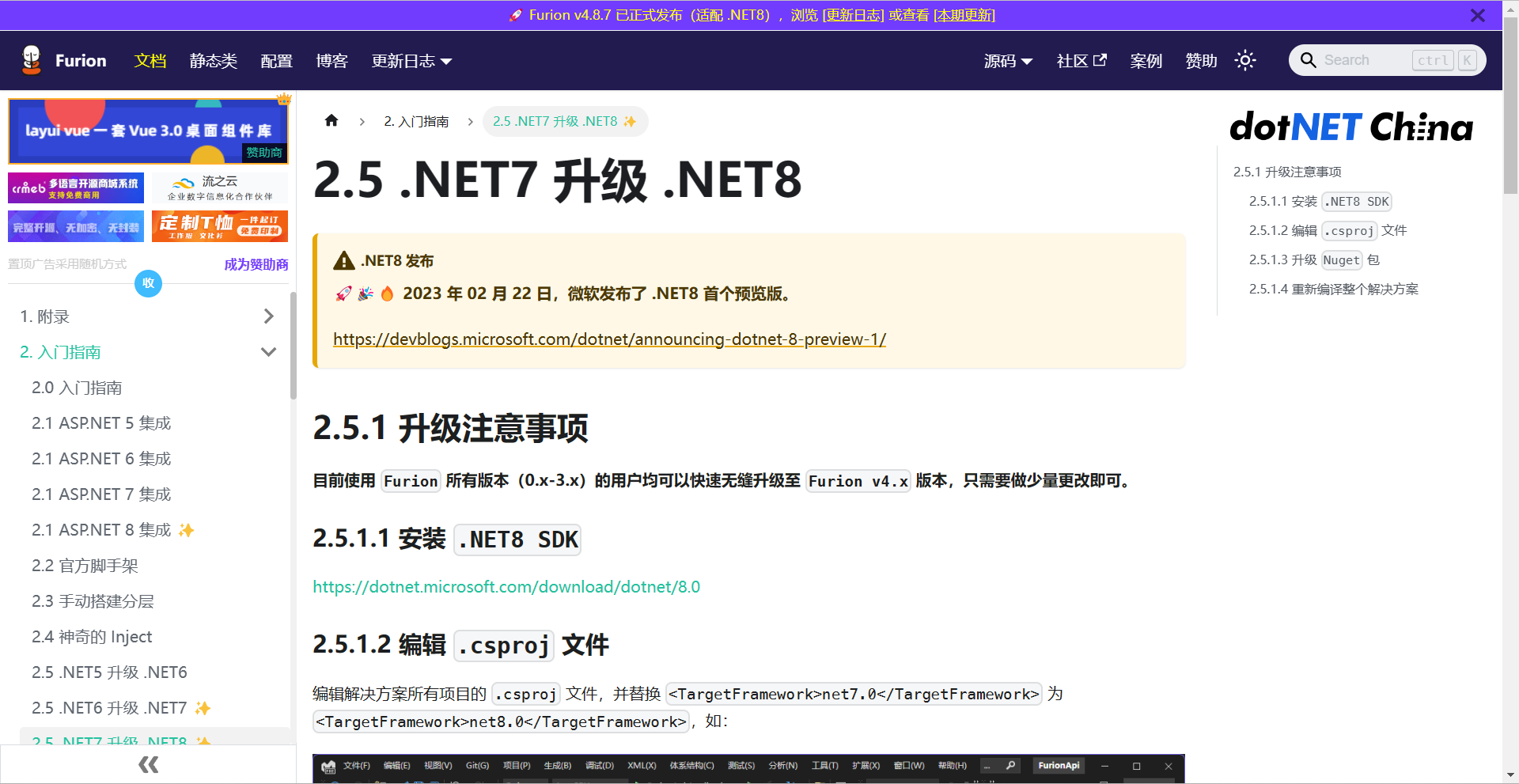The width and height of the screenshot is (1519, 784).
Task: Jump to 2.5.1.1 安装 .NET8 SDK in contents
Action: [x=1320, y=201]
